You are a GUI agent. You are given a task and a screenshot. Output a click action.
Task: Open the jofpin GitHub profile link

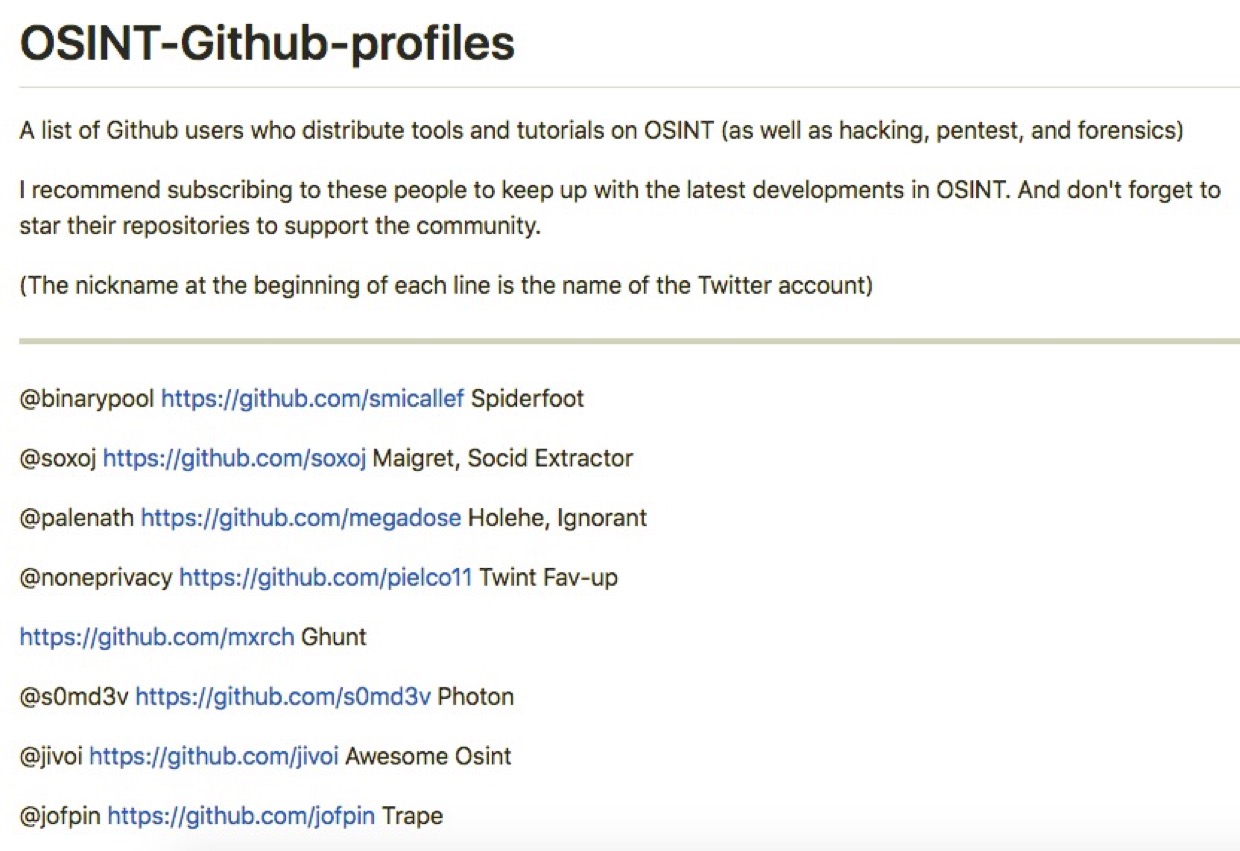[241, 816]
